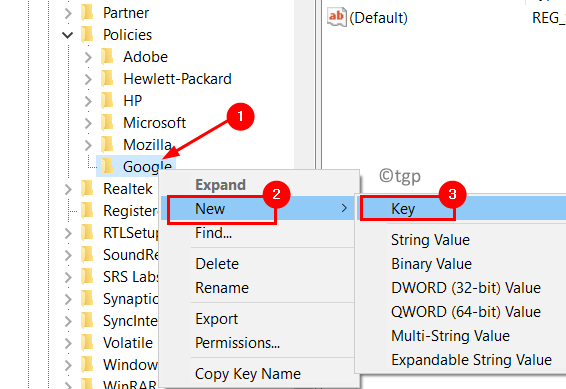Open the New submenu
Image resolution: width=566 pixels, height=389 pixels.
tap(259, 209)
